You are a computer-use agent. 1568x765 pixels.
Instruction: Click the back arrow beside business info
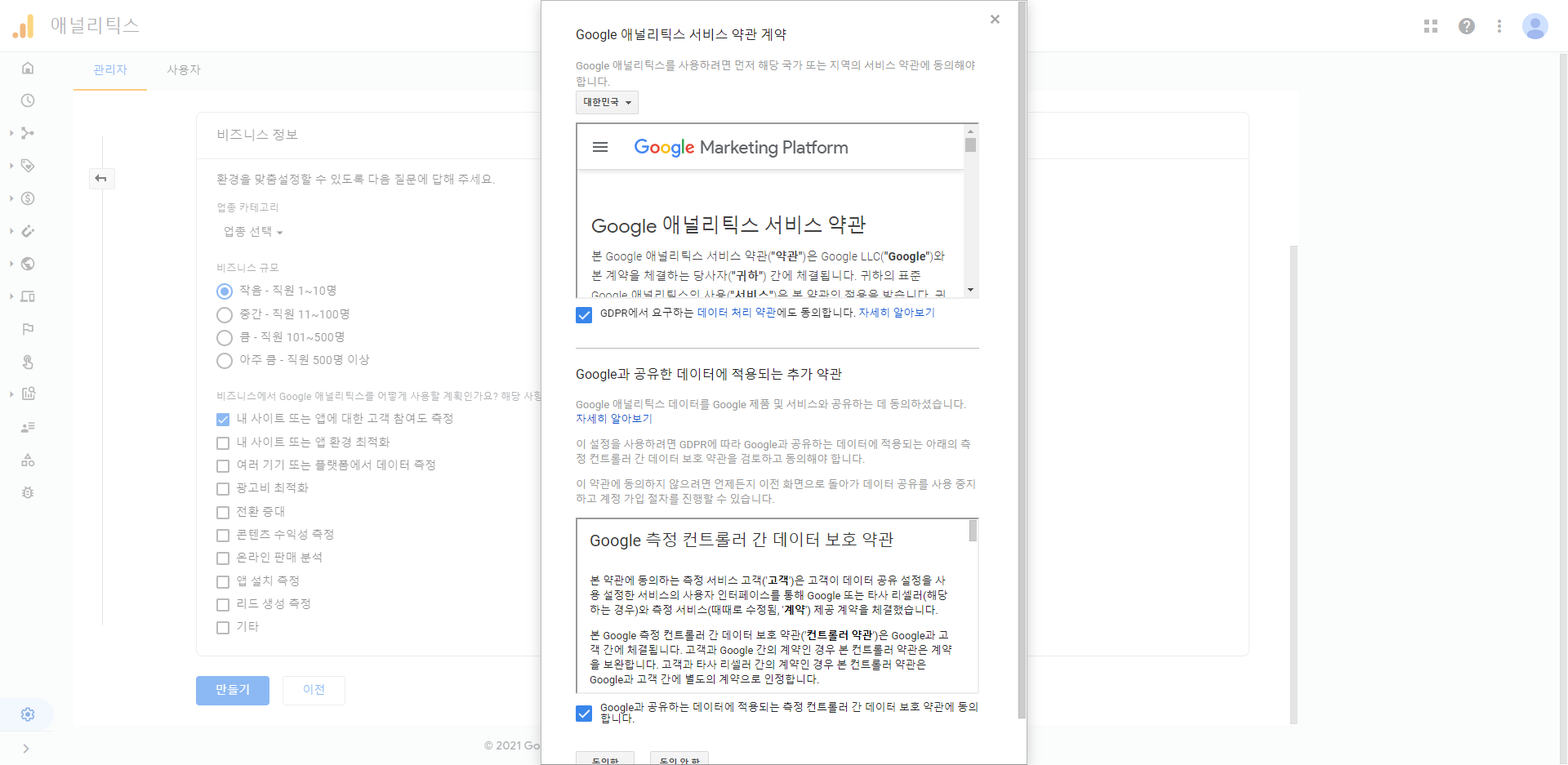[x=101, y=178]
